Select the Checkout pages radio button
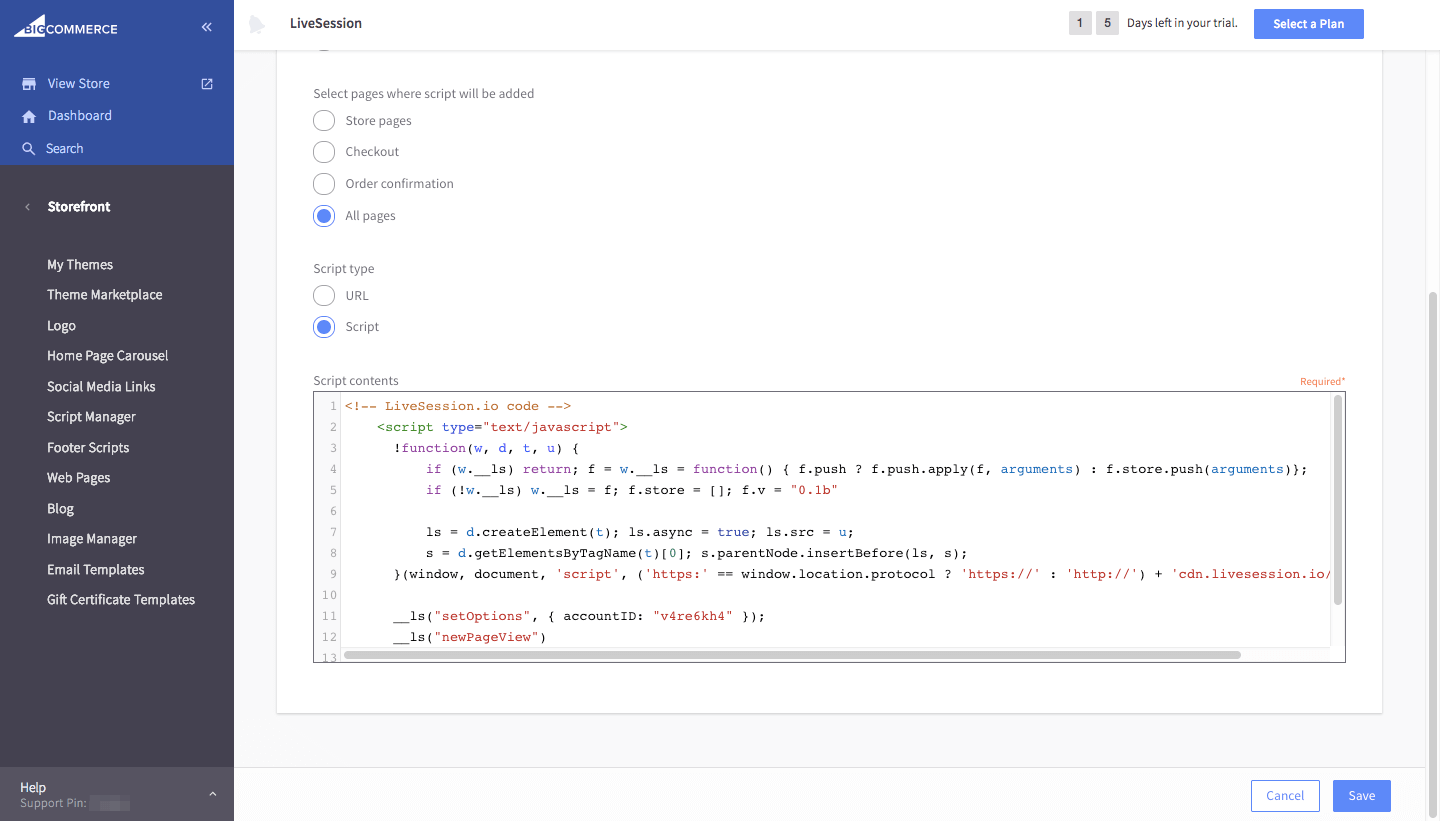 (x=323, y=151)
